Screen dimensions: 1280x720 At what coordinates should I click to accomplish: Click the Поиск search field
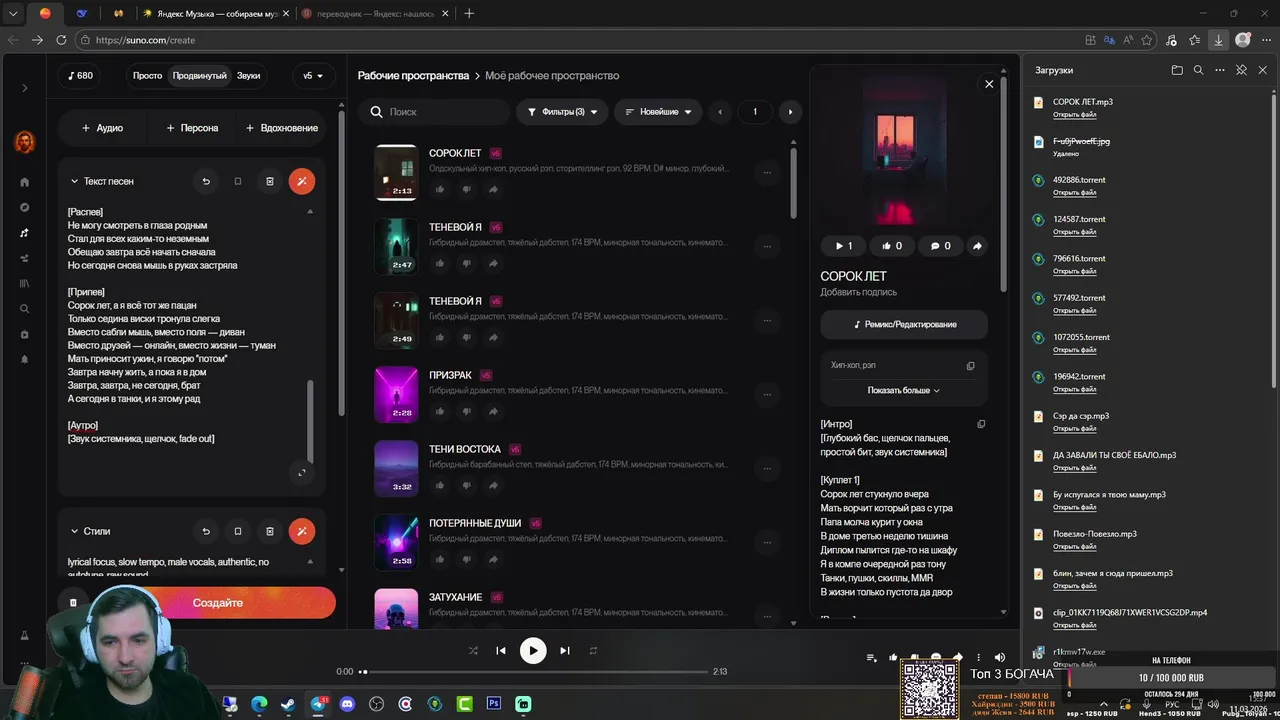coord(435,112)
